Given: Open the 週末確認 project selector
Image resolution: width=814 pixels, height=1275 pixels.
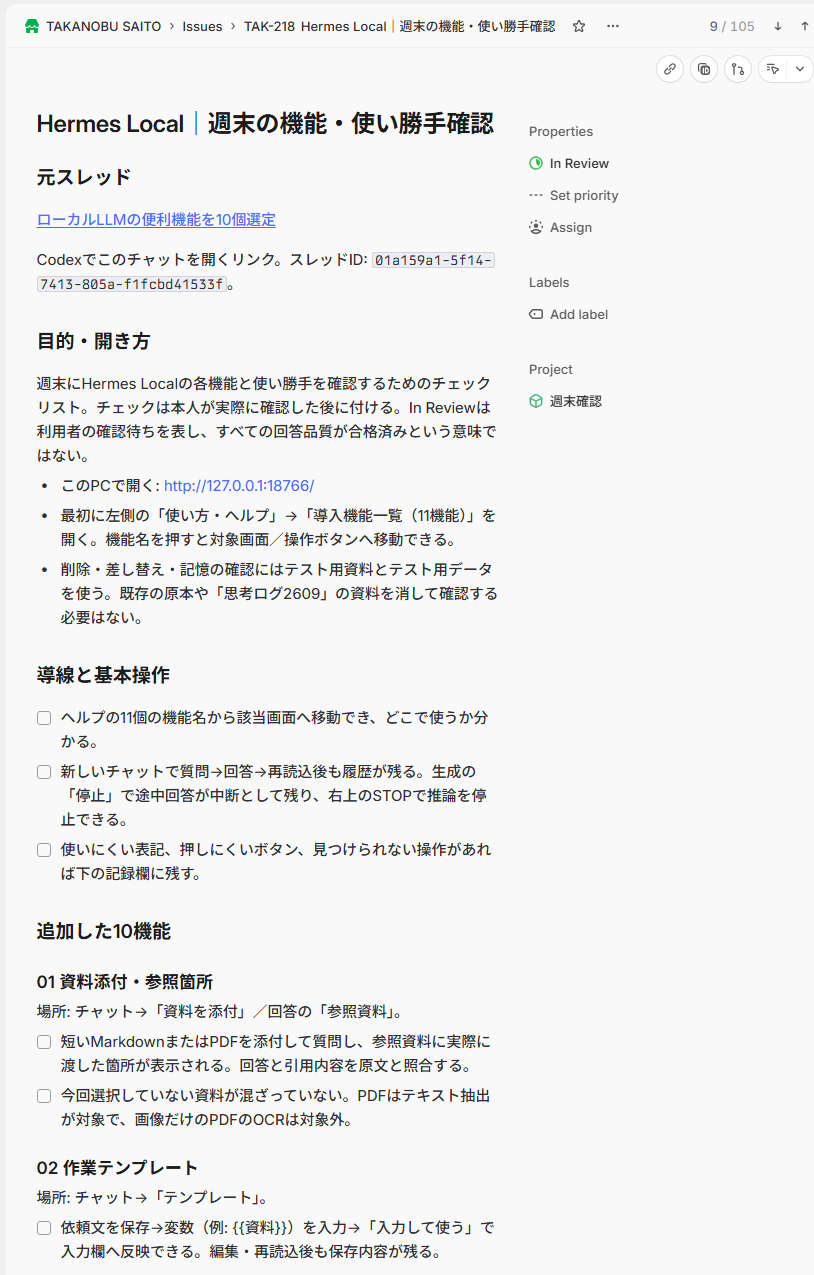Looking at the screenshot, I should click(565, 401).
